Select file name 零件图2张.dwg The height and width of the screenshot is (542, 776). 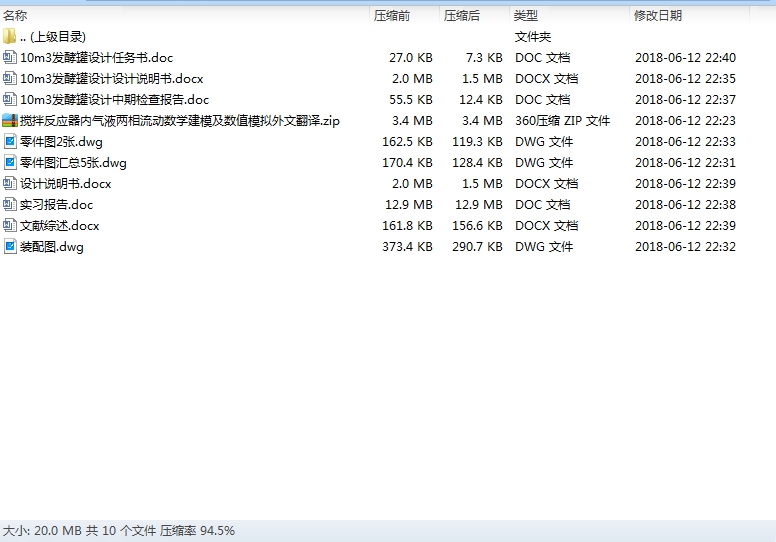61,142
